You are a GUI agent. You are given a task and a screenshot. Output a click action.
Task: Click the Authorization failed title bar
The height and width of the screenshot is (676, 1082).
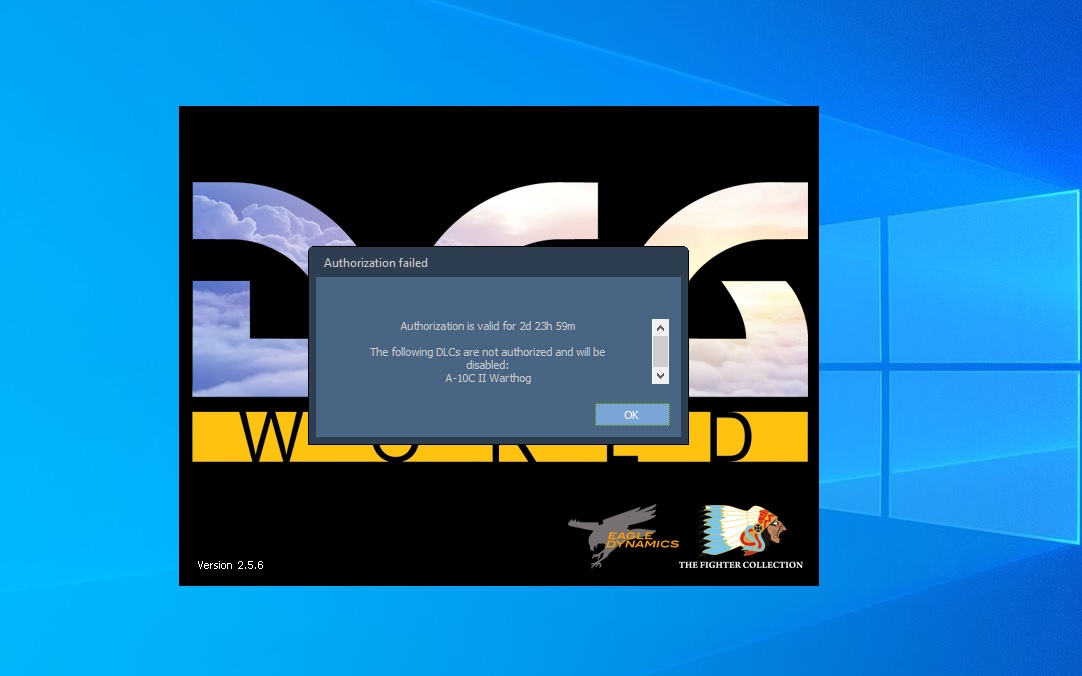point(498,263)
